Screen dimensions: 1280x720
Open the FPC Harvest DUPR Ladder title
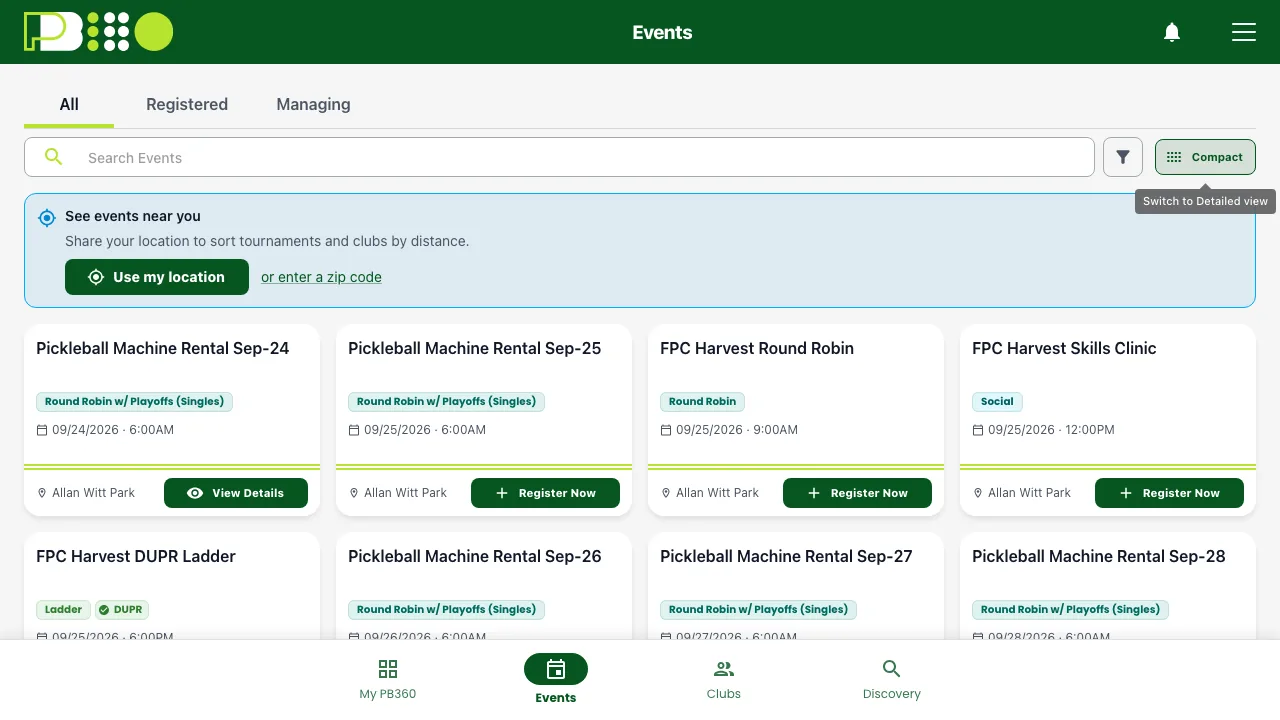coord(136,556)
